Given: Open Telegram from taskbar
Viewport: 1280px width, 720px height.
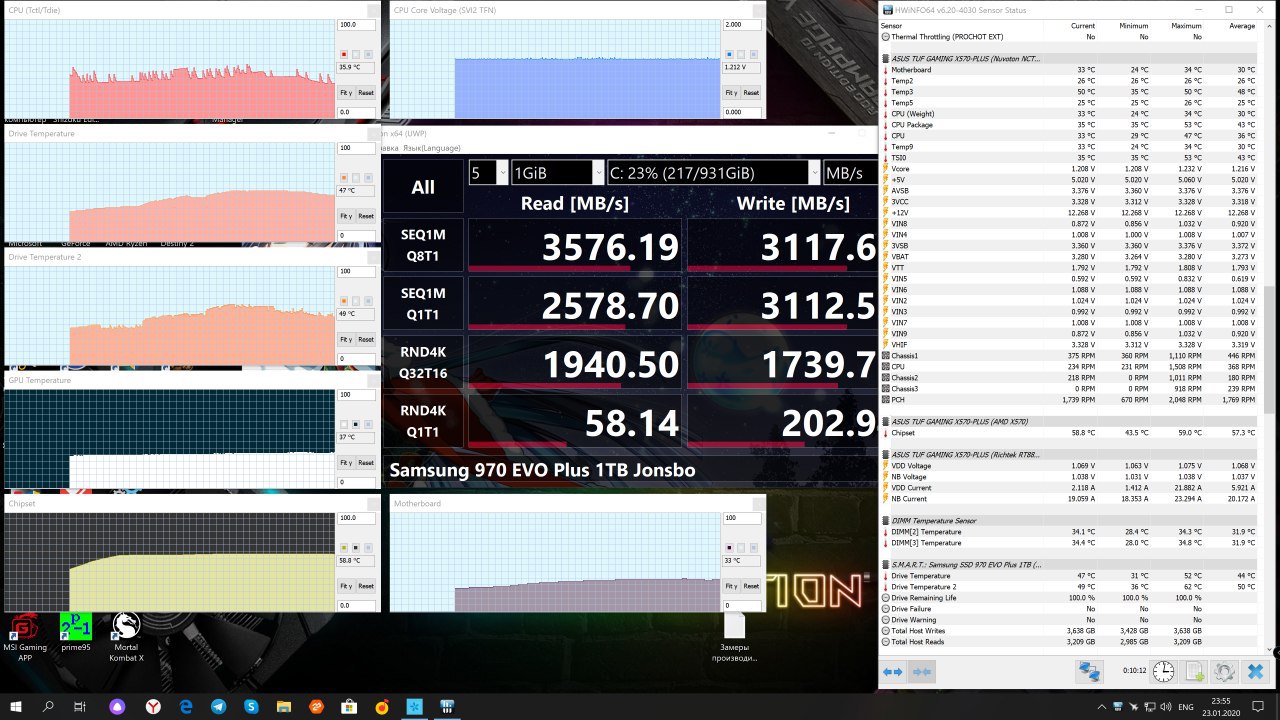Looking at the screenshot, I should click(218, 706).
